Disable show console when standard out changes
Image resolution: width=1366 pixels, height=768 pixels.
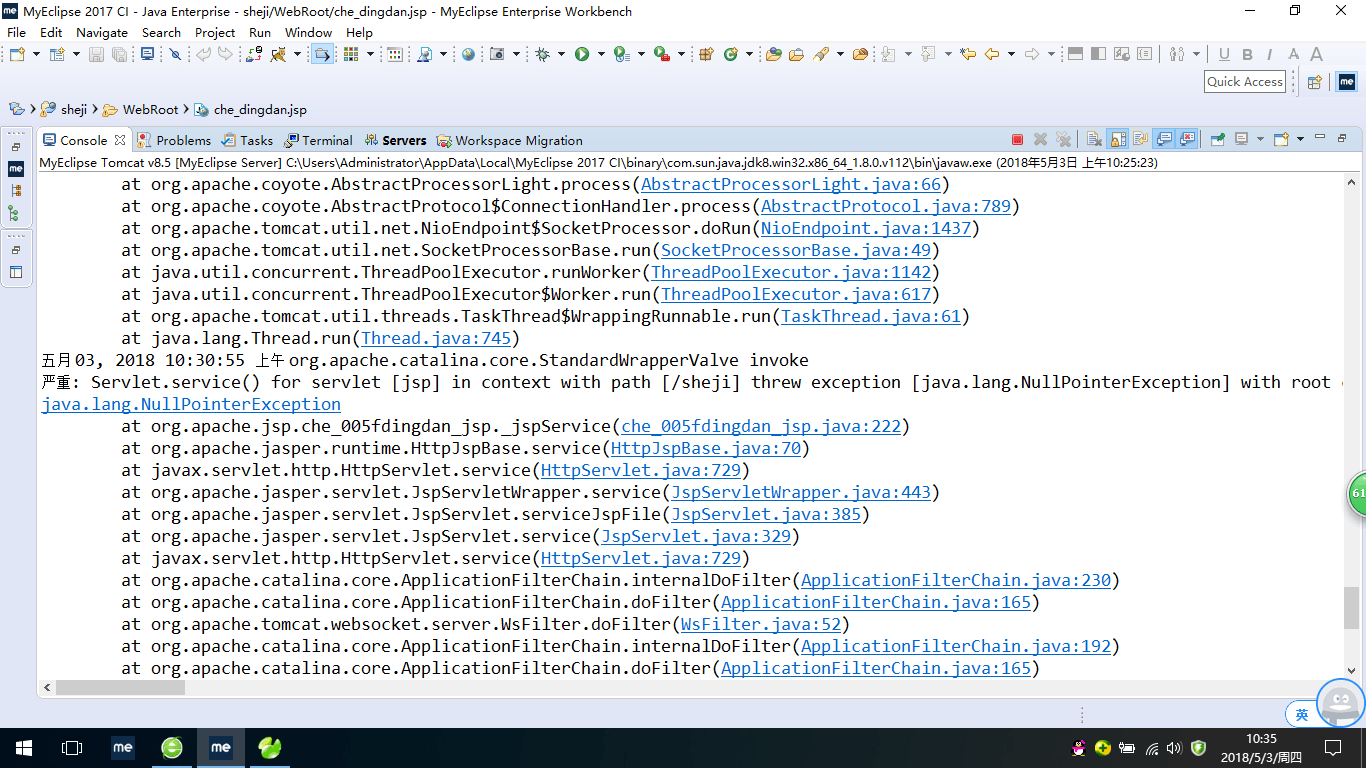[x=1164, y=140]
